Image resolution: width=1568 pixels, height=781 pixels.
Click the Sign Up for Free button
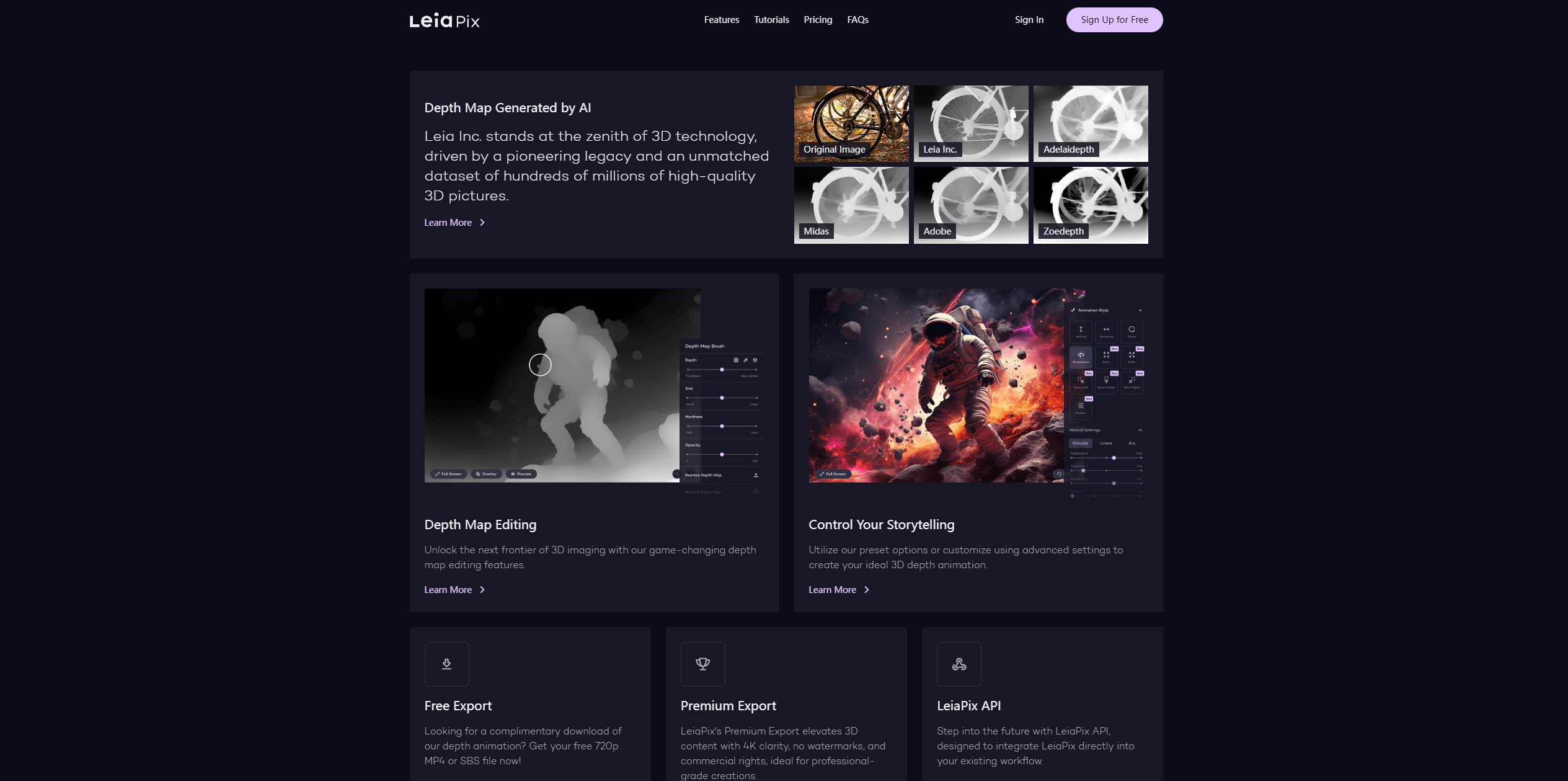tap(1114, 20)
